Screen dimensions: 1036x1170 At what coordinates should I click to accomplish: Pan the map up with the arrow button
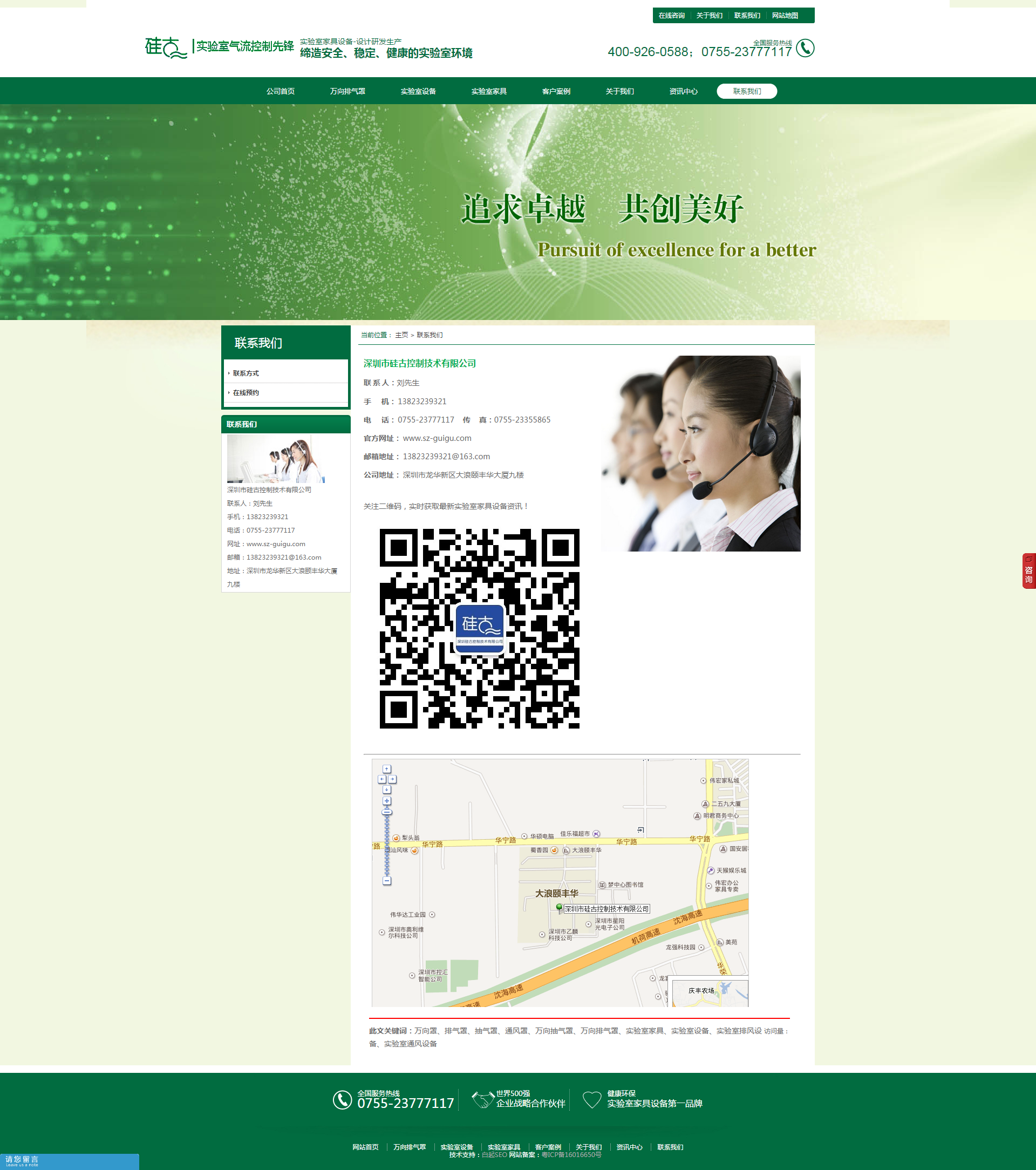[387, 768]
